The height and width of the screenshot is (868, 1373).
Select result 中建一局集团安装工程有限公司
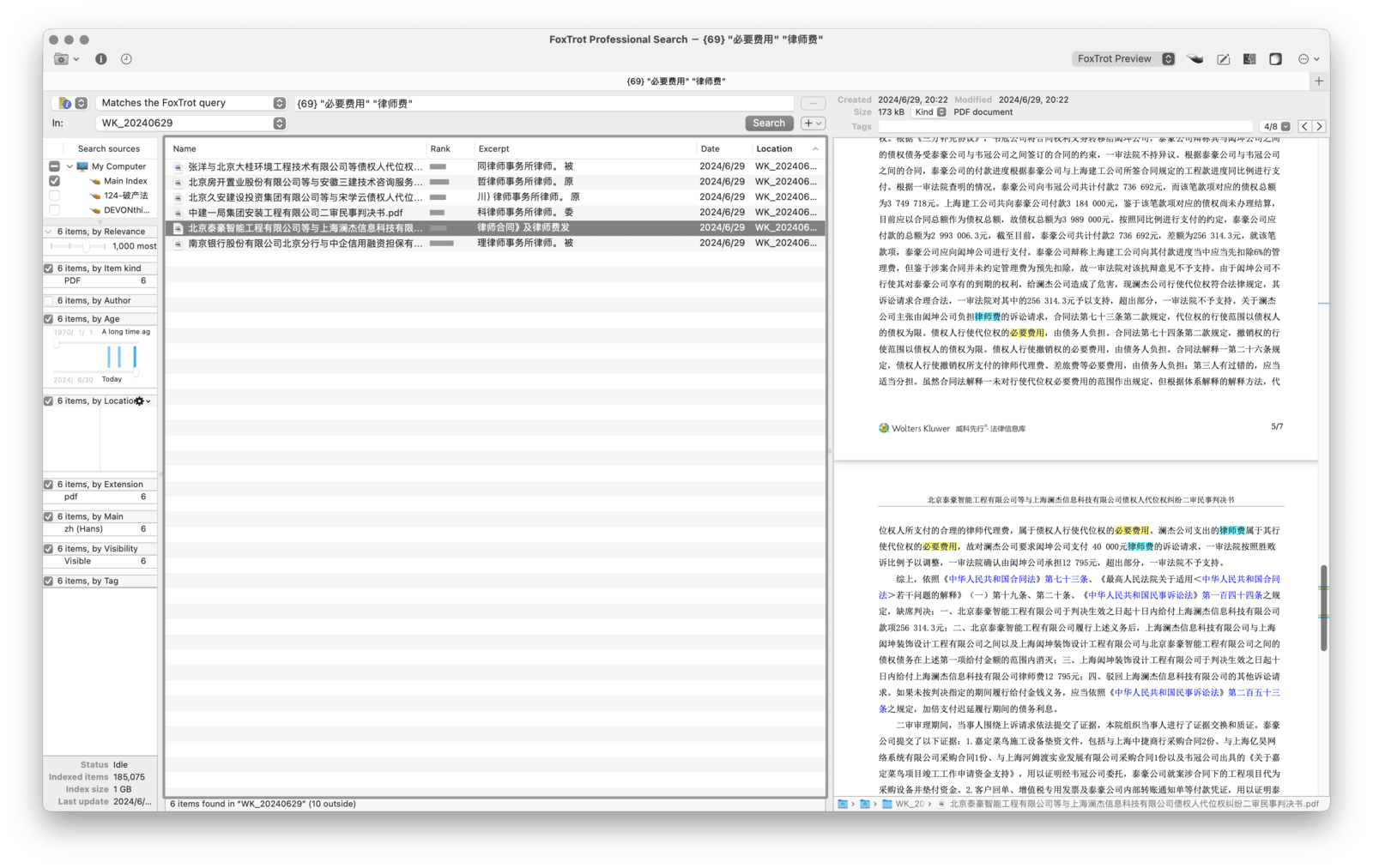(494, 213)
